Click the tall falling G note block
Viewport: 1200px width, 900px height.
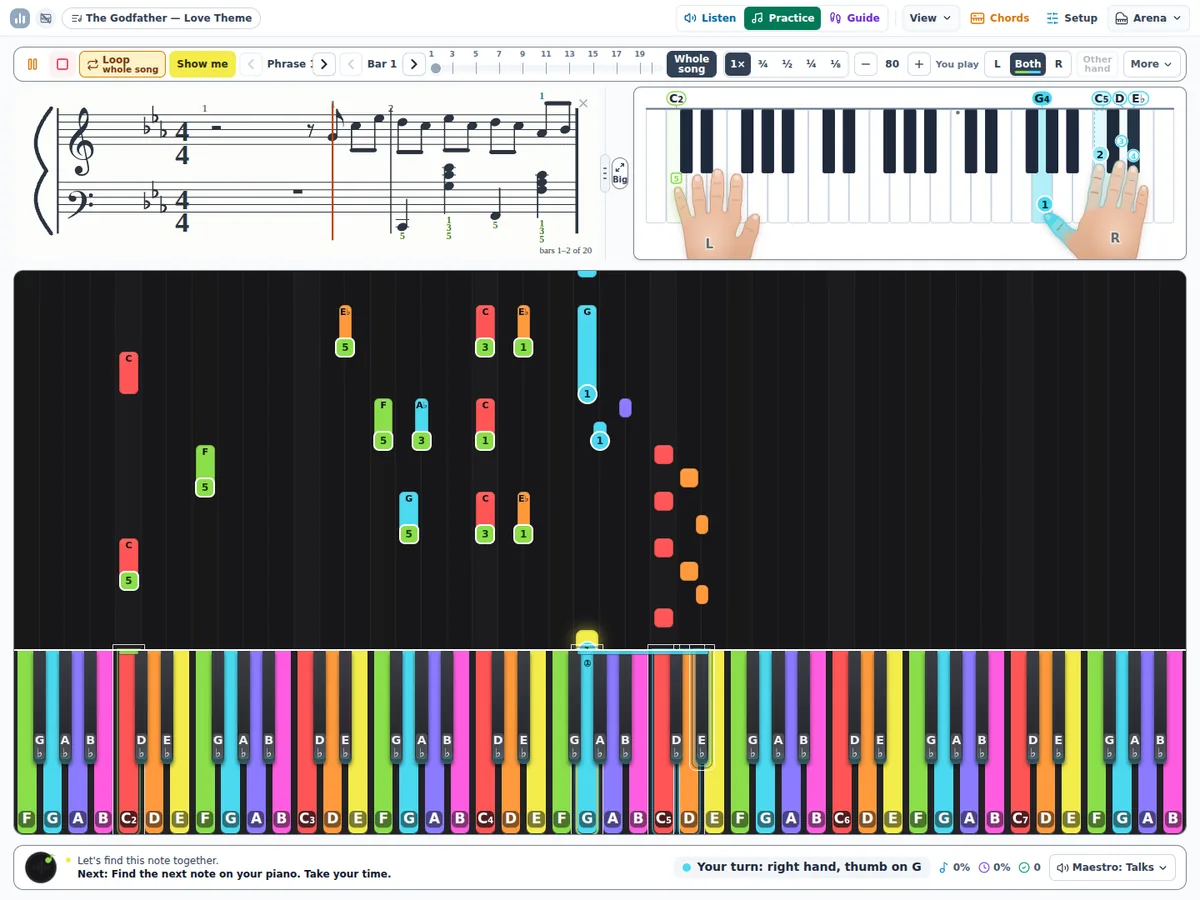click(587, 355)
